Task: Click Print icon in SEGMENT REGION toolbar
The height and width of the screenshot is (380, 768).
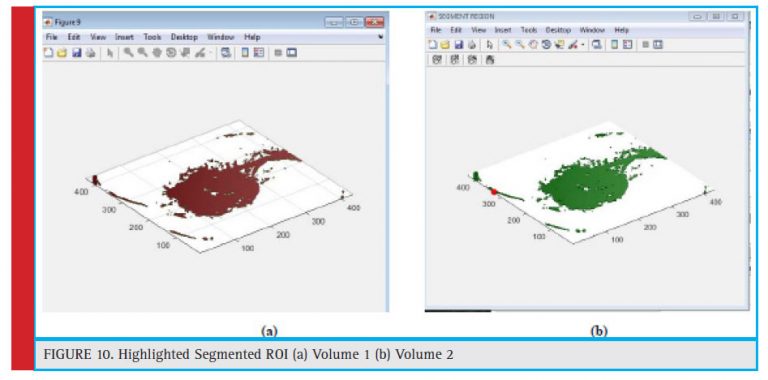Action: click(472, 45)
